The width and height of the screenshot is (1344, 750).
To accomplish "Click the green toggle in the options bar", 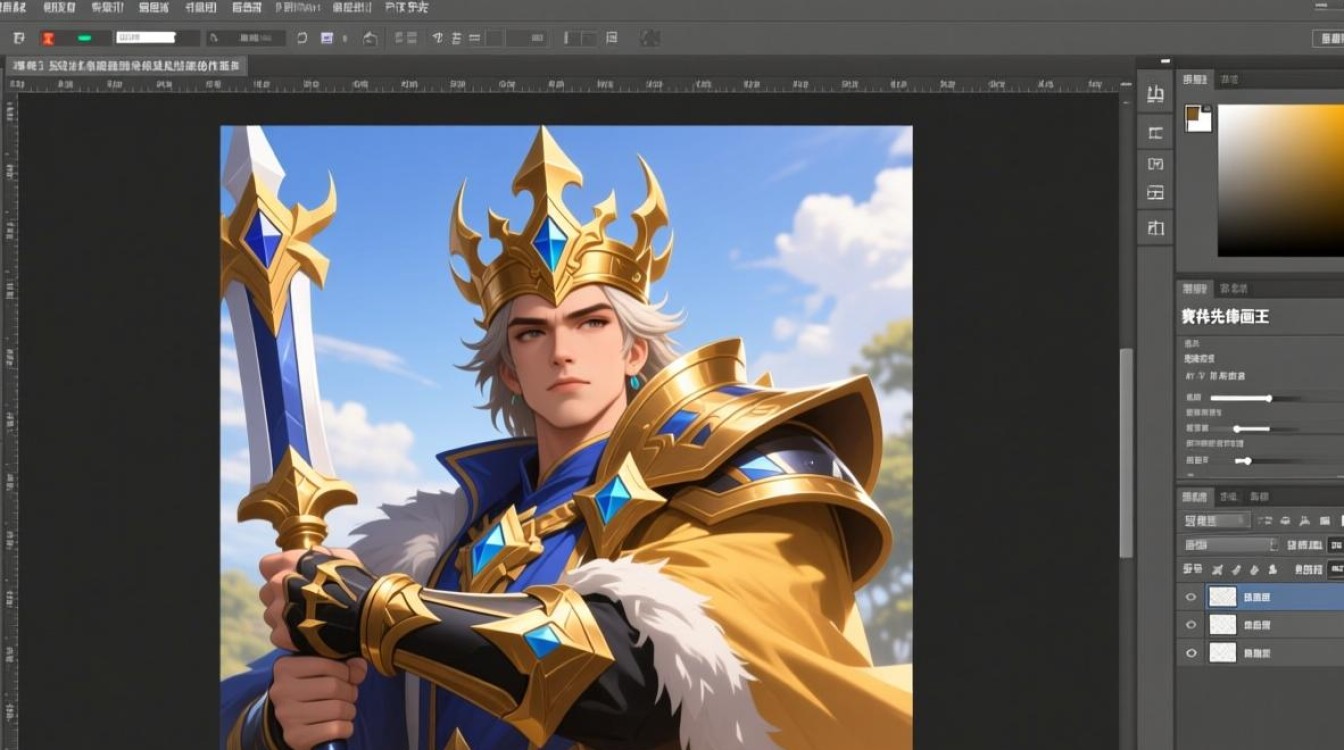I will click(x=85, y=38).
